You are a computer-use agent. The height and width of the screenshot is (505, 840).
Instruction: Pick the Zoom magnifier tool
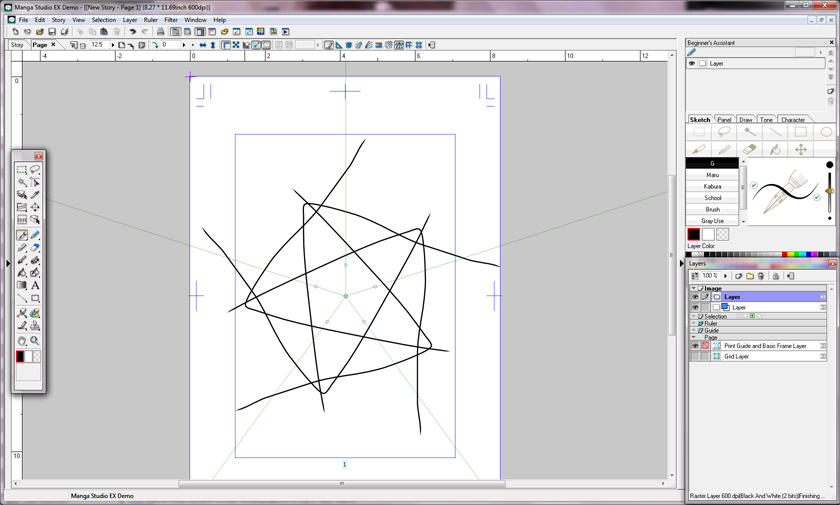pos(35,341)
